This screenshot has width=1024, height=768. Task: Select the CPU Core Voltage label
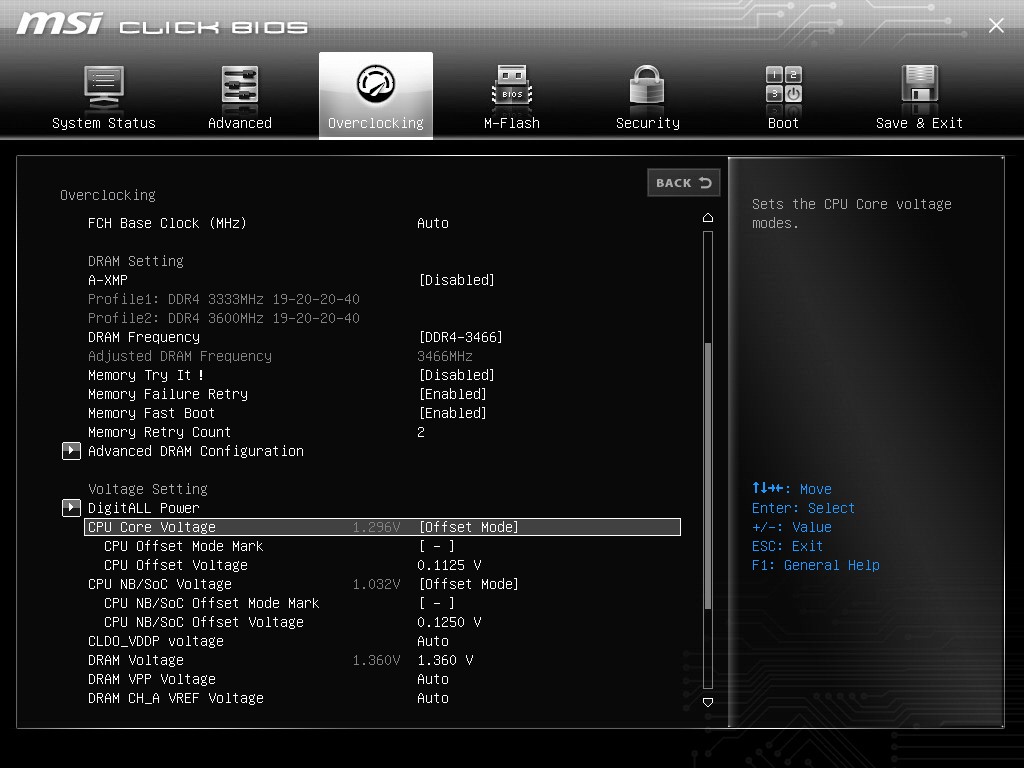(x=152, y=527)
